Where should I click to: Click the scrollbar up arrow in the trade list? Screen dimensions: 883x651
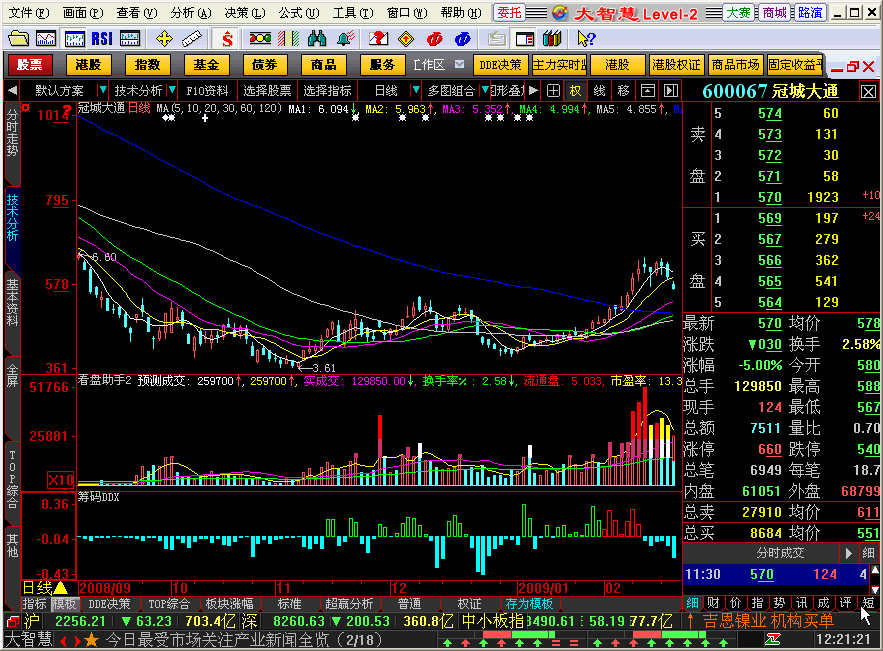(x=875, y=569)
